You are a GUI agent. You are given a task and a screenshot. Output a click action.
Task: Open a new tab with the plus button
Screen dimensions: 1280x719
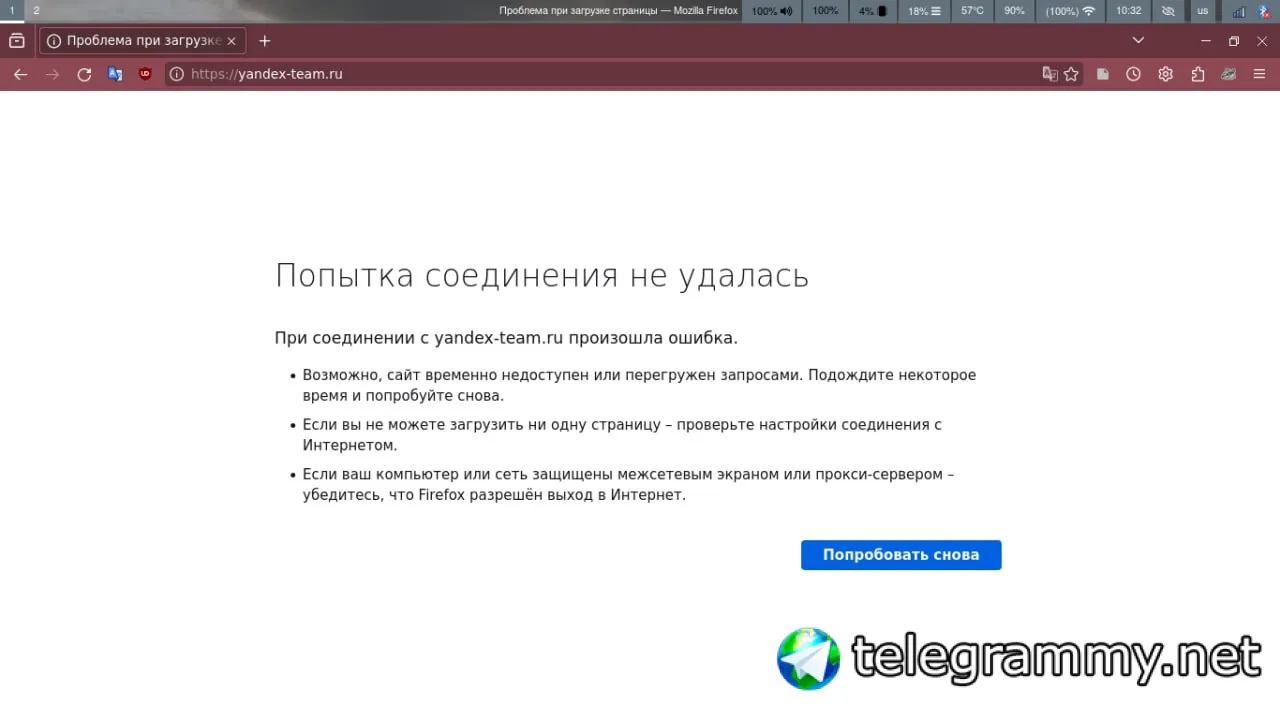(264, 41)
